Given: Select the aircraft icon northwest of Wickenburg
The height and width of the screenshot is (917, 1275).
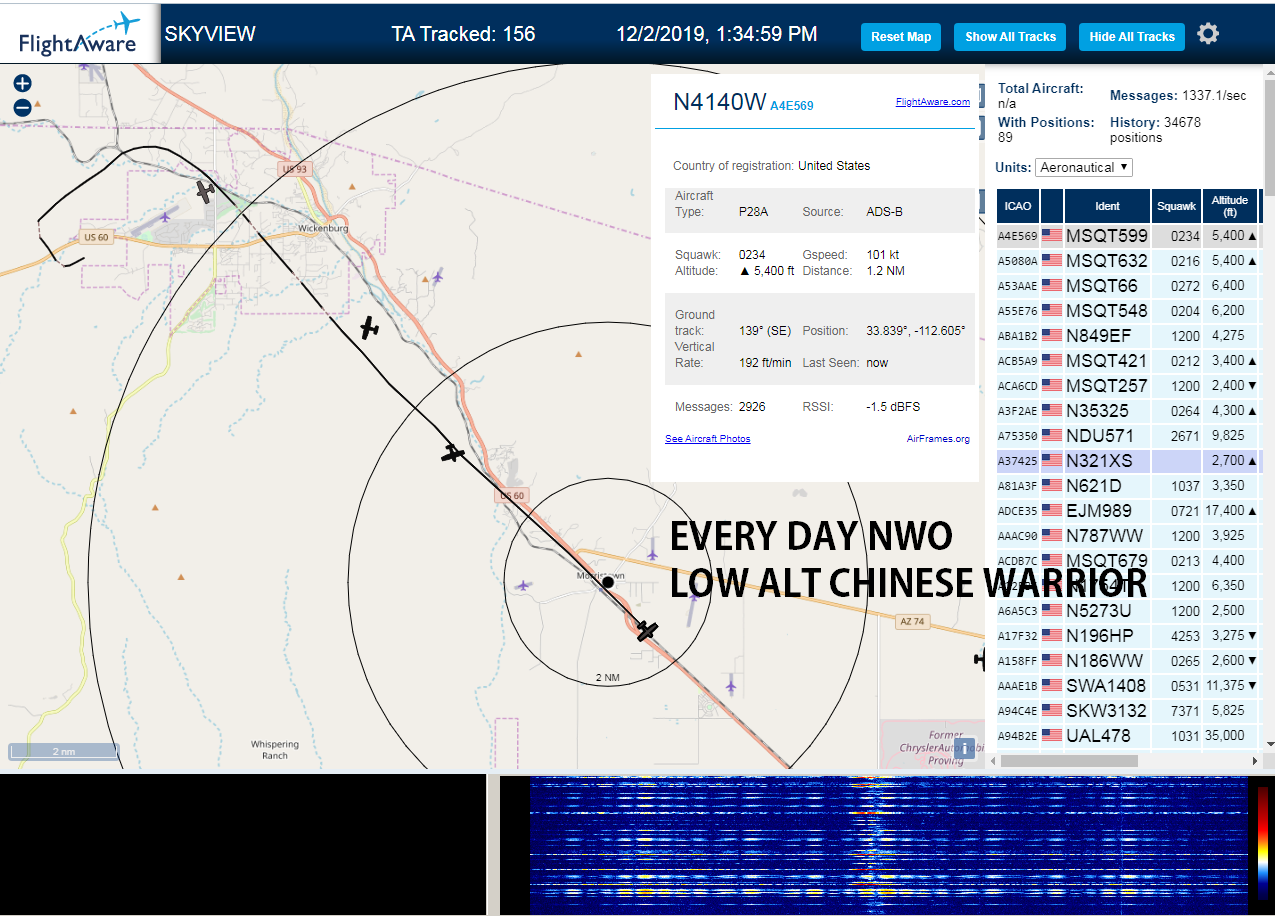Looking at the screenshot, I should coord(205,191).
